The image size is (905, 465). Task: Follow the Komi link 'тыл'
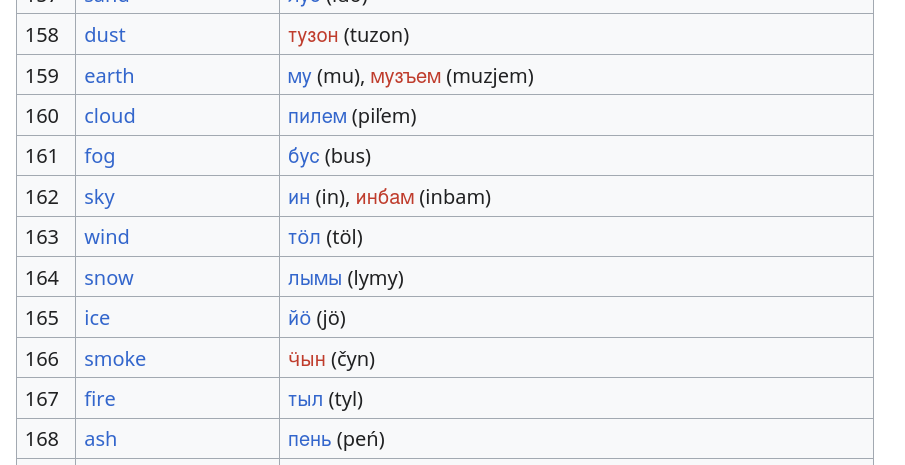tap(305, 399)
